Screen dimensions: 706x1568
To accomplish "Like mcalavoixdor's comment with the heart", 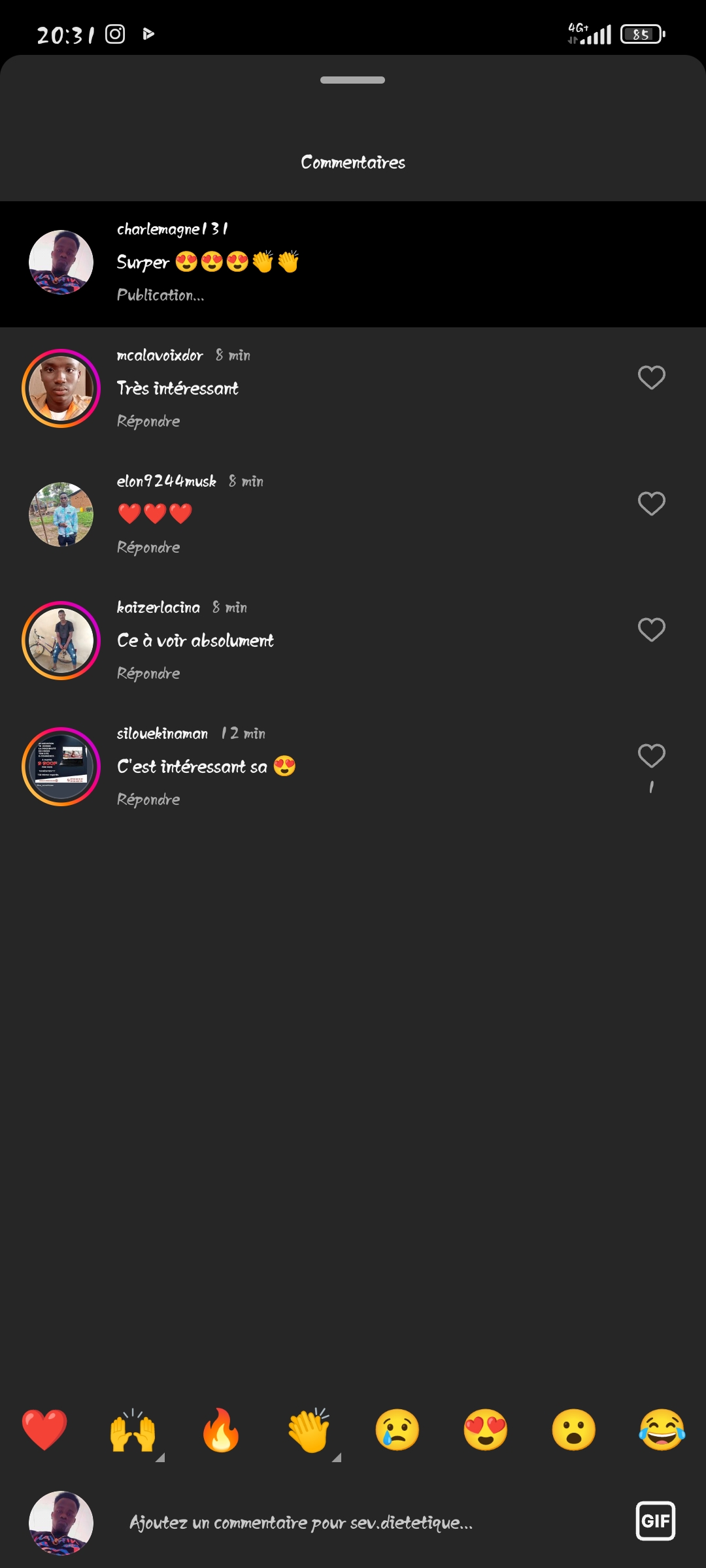I will [651, 378].
